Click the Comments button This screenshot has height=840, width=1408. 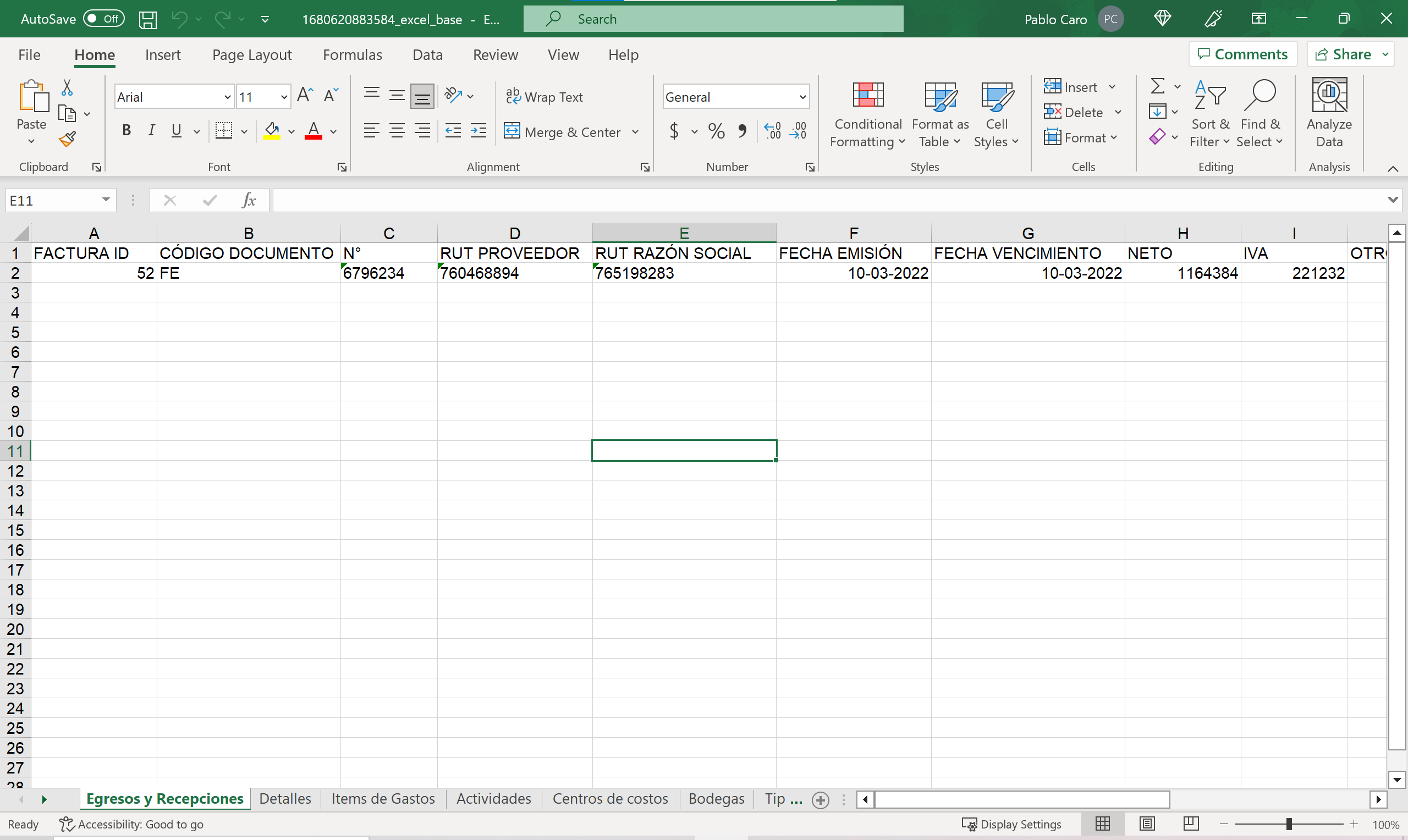coord(1243,54)
